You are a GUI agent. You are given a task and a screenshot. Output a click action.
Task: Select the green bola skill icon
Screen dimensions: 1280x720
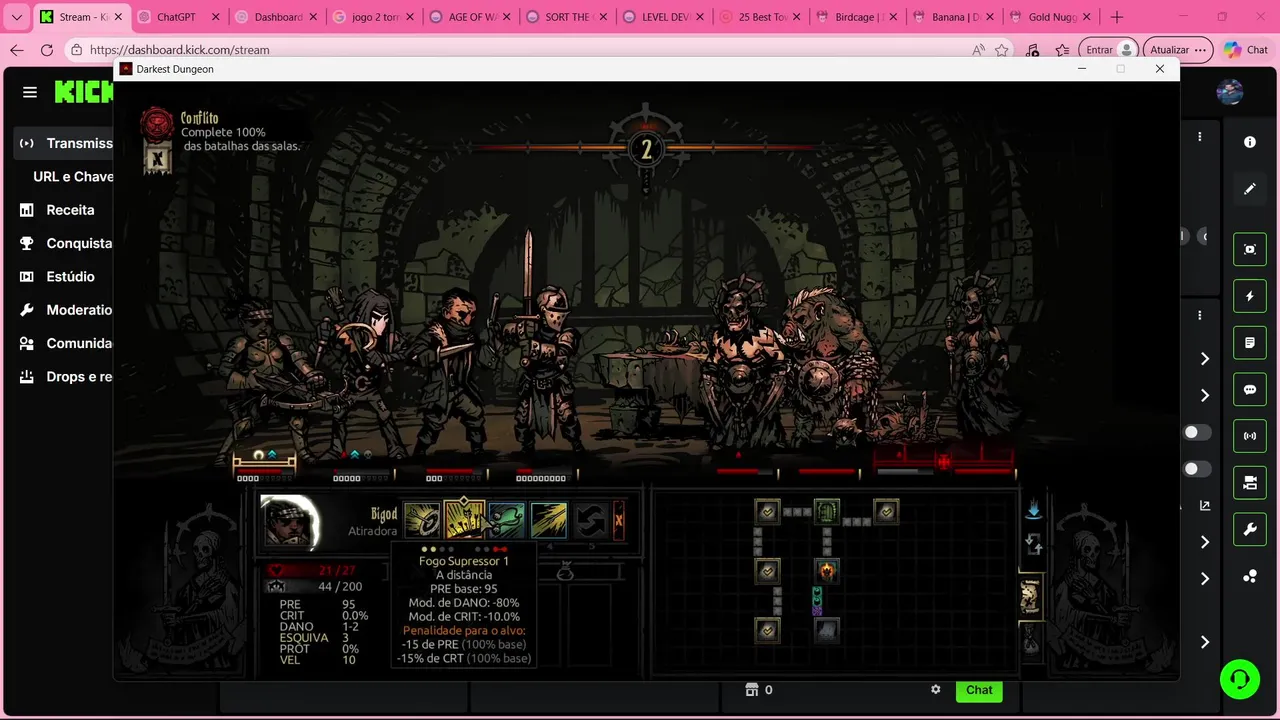(x=507, y=520)
